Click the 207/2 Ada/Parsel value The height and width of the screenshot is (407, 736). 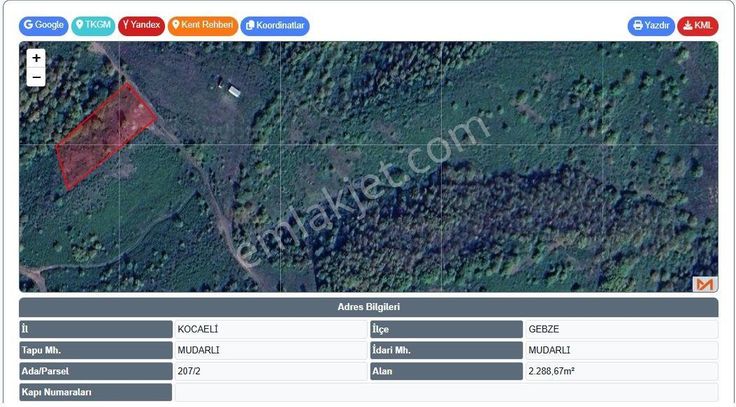coord(269,372)
